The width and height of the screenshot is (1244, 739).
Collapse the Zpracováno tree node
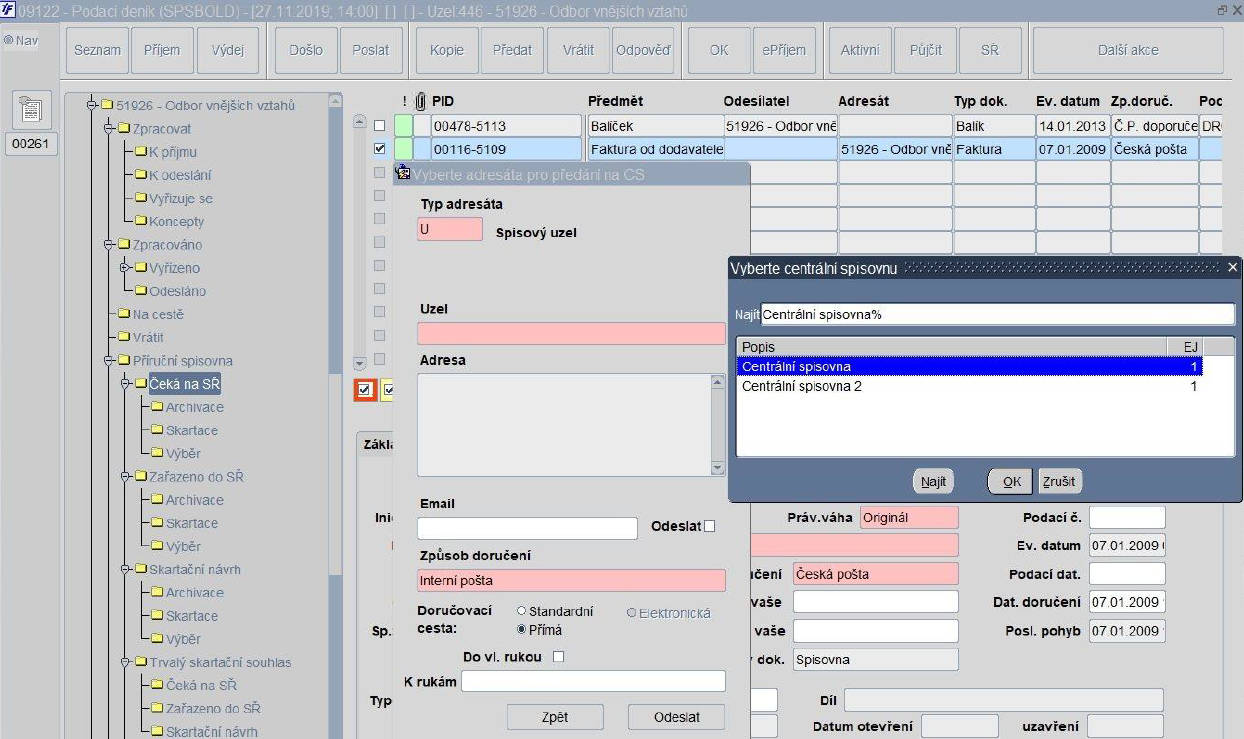pyautogui.click(x=108, y=245)
